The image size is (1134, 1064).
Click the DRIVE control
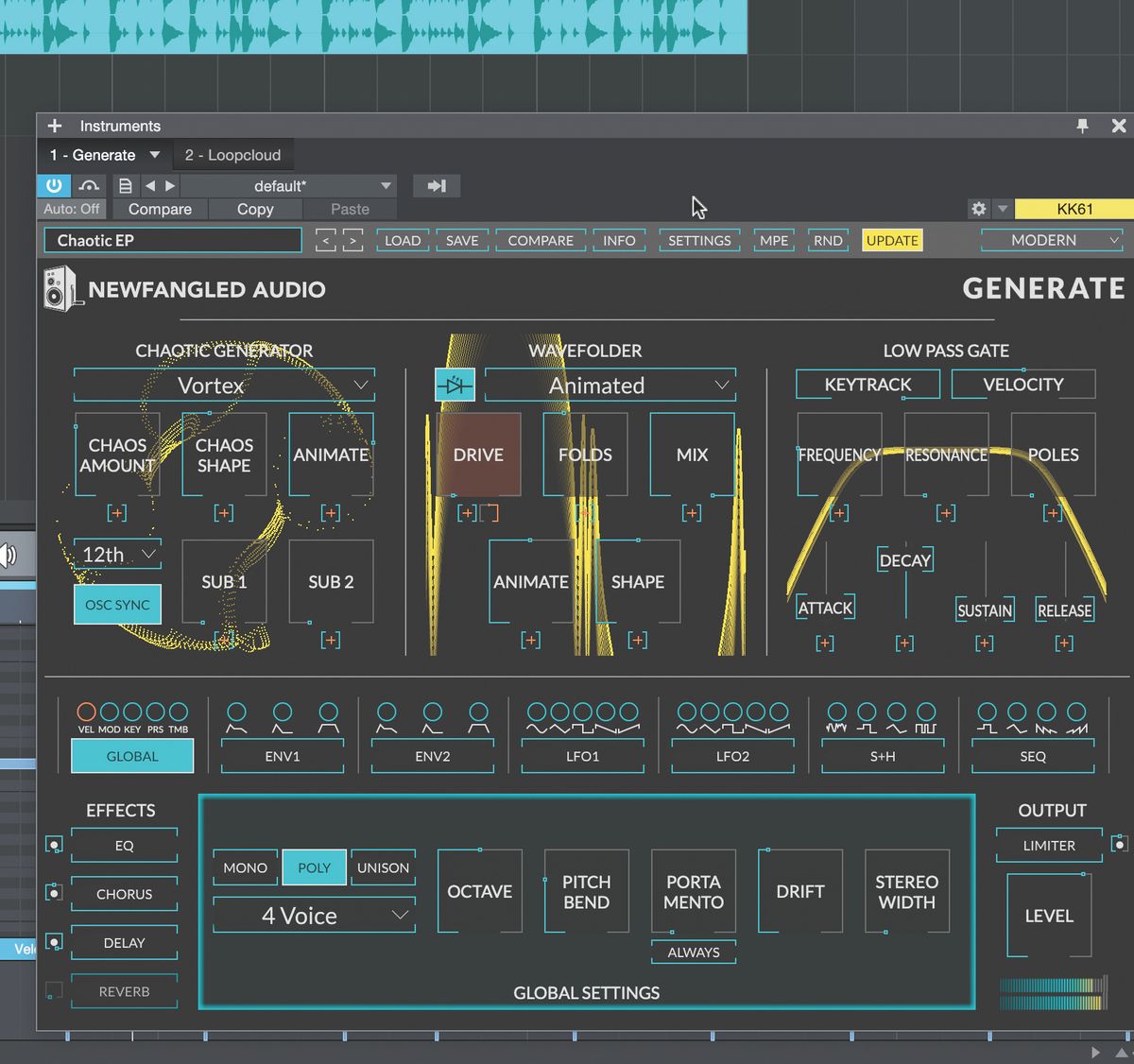(x=478, y=455)
